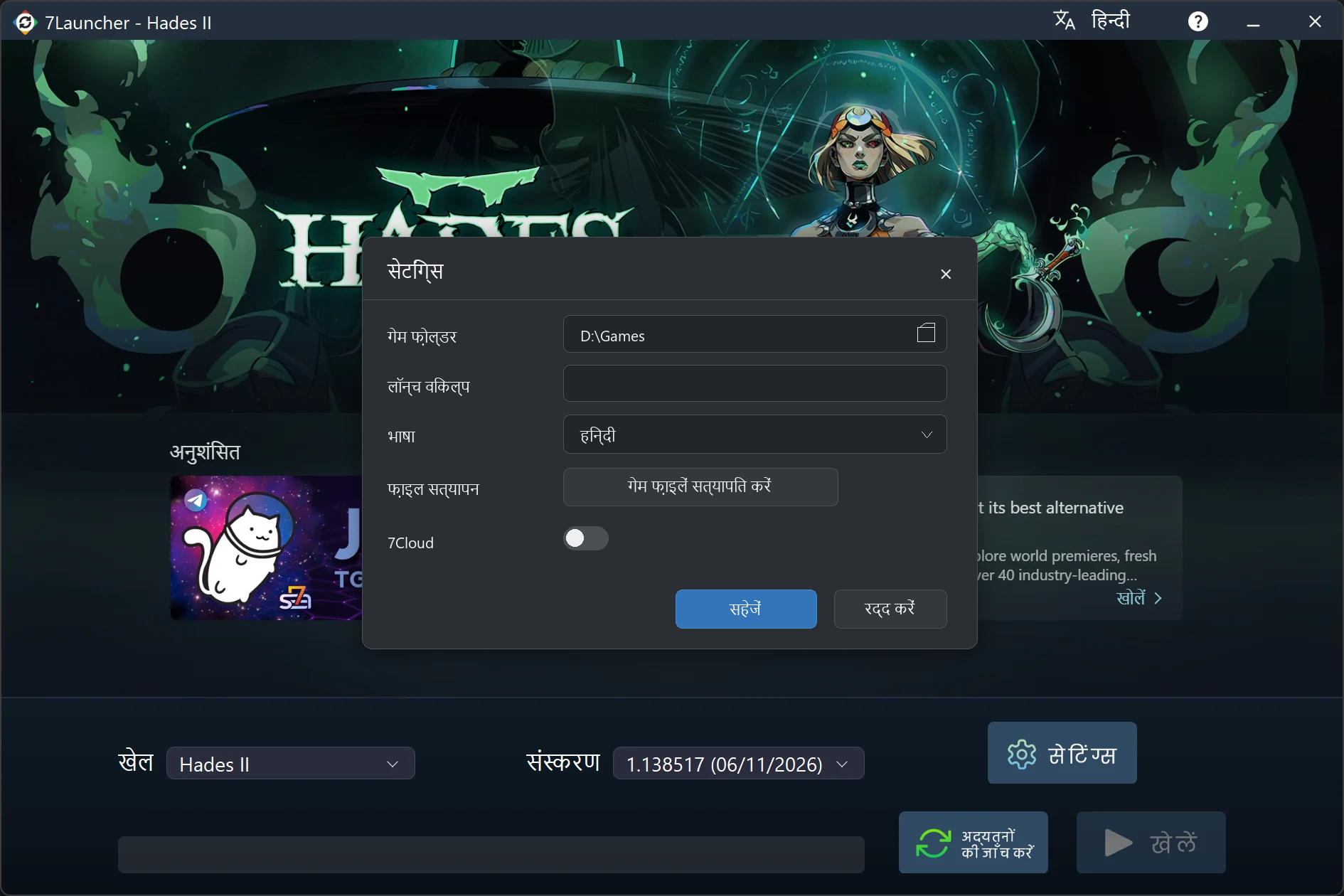This screenshot has width=1344, height=896.
Task: Click the गेम फ़ोल्डर label
Action: pyautogui.click(x=422, y=336)
